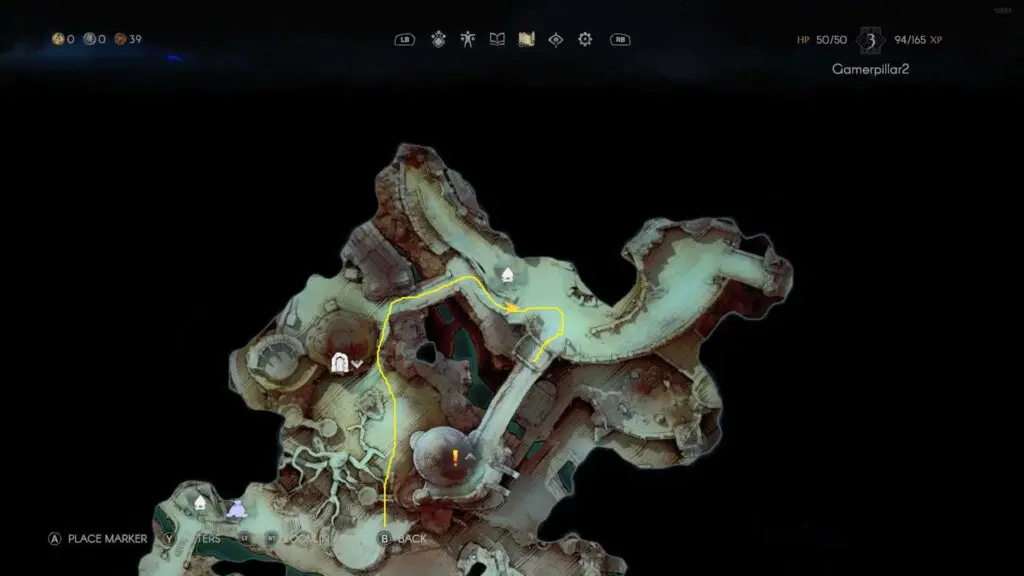Viewport: 1024px width, 576px height.
Task: Open the settings gear tab
Action: coord(585,40)
